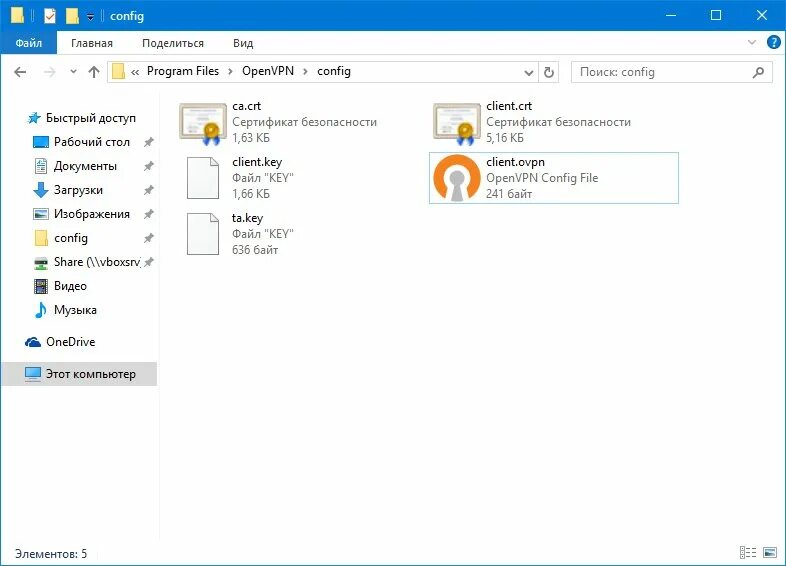
Task: Open the Вид ribbon tab
Action: coord(243,43)
